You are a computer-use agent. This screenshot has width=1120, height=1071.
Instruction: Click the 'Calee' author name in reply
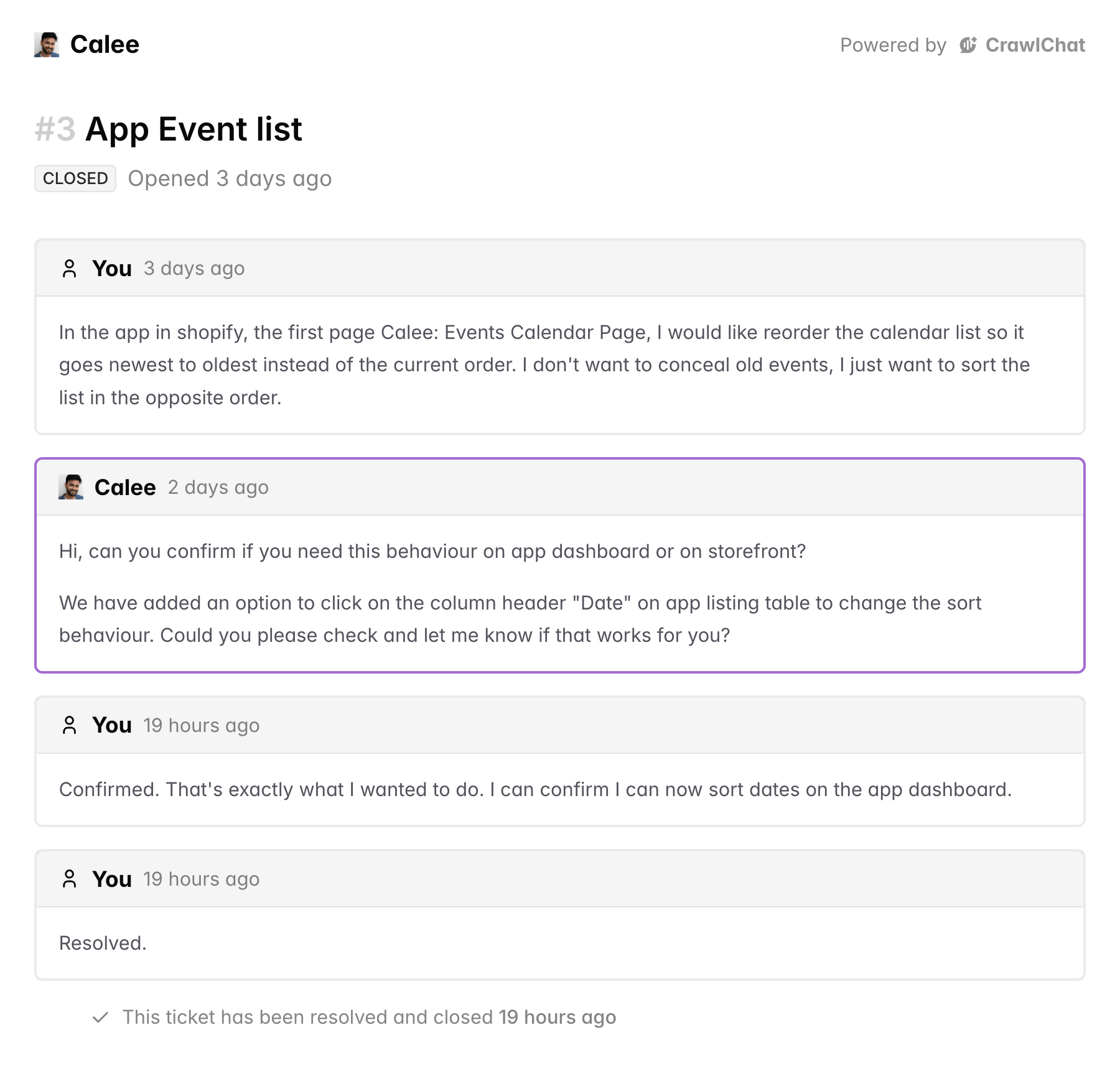[x=125, y=488]
